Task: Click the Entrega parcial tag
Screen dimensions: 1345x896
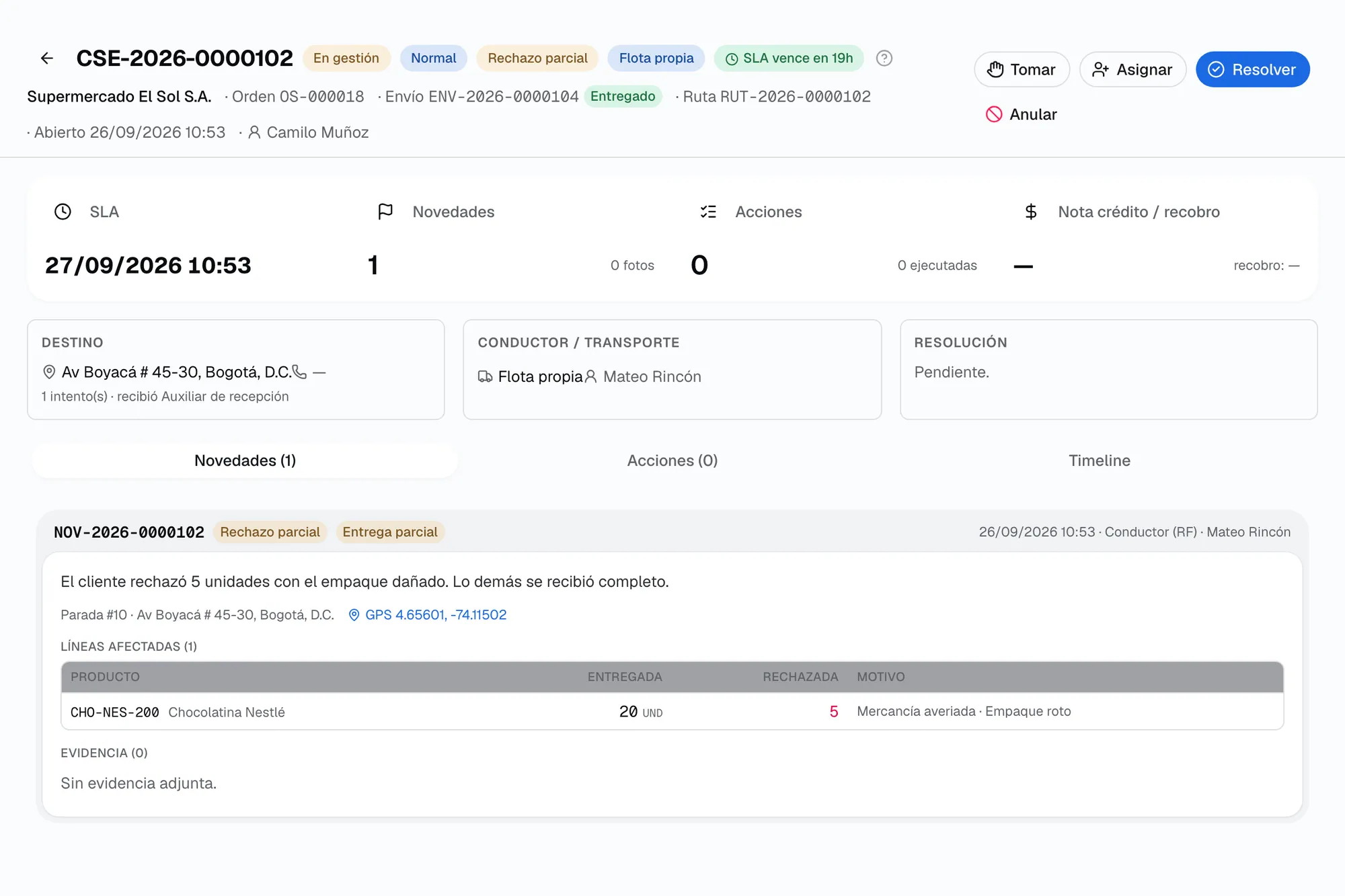Action: 390,532
